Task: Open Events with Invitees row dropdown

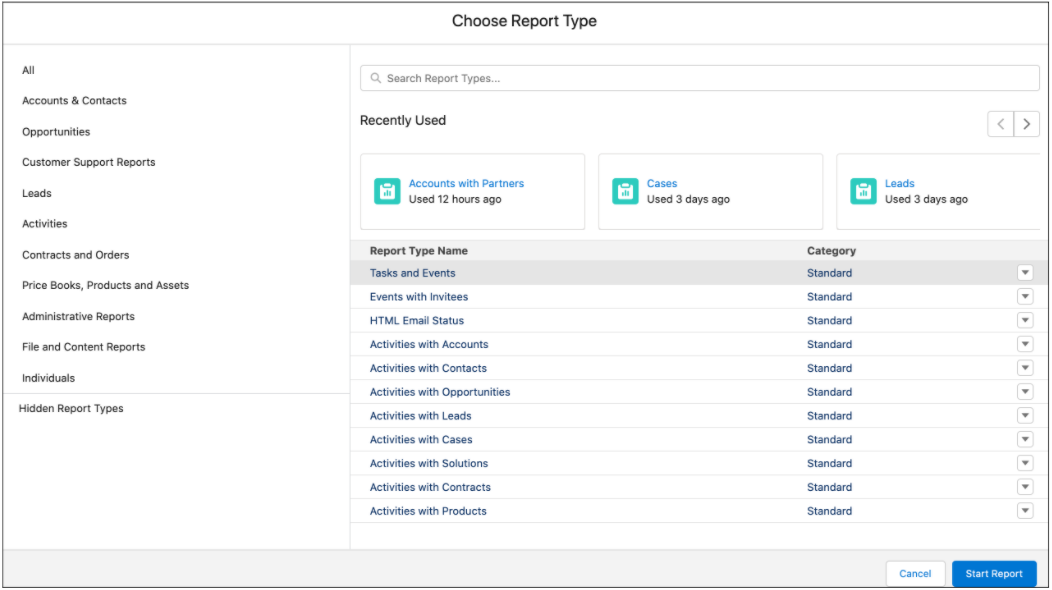Action: [x=1025, y=297]
